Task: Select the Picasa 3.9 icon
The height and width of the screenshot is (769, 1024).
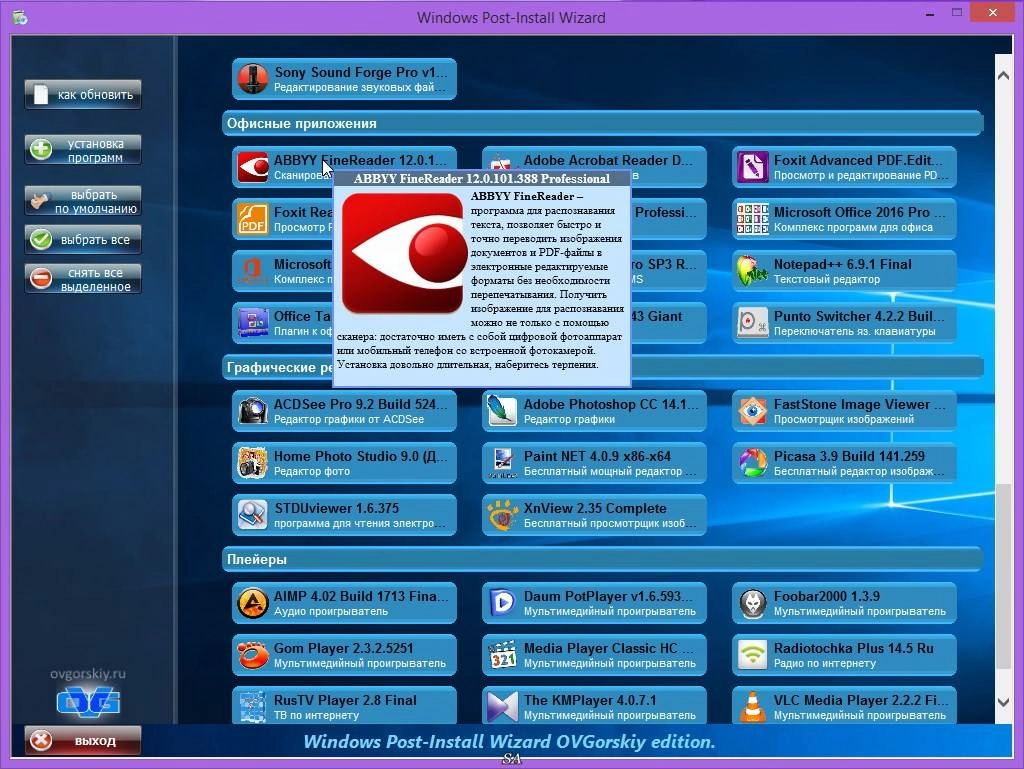Action: click(752, 463)
